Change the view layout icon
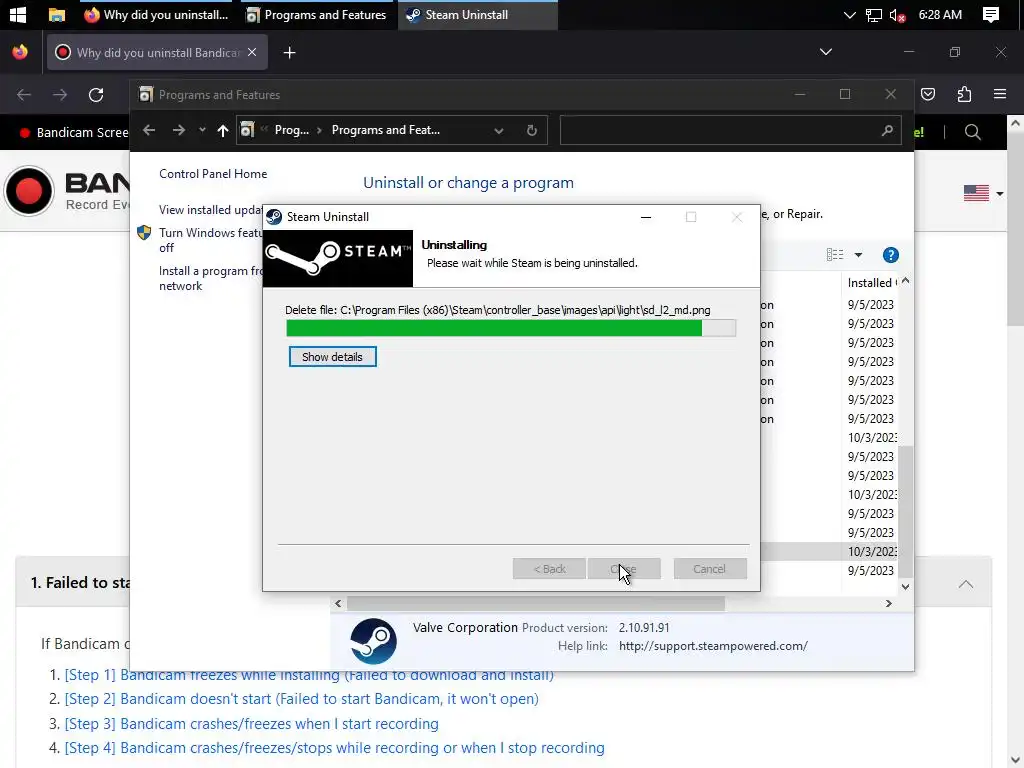The width and height of the screenshot is (1024, 768). click(835, 255)
